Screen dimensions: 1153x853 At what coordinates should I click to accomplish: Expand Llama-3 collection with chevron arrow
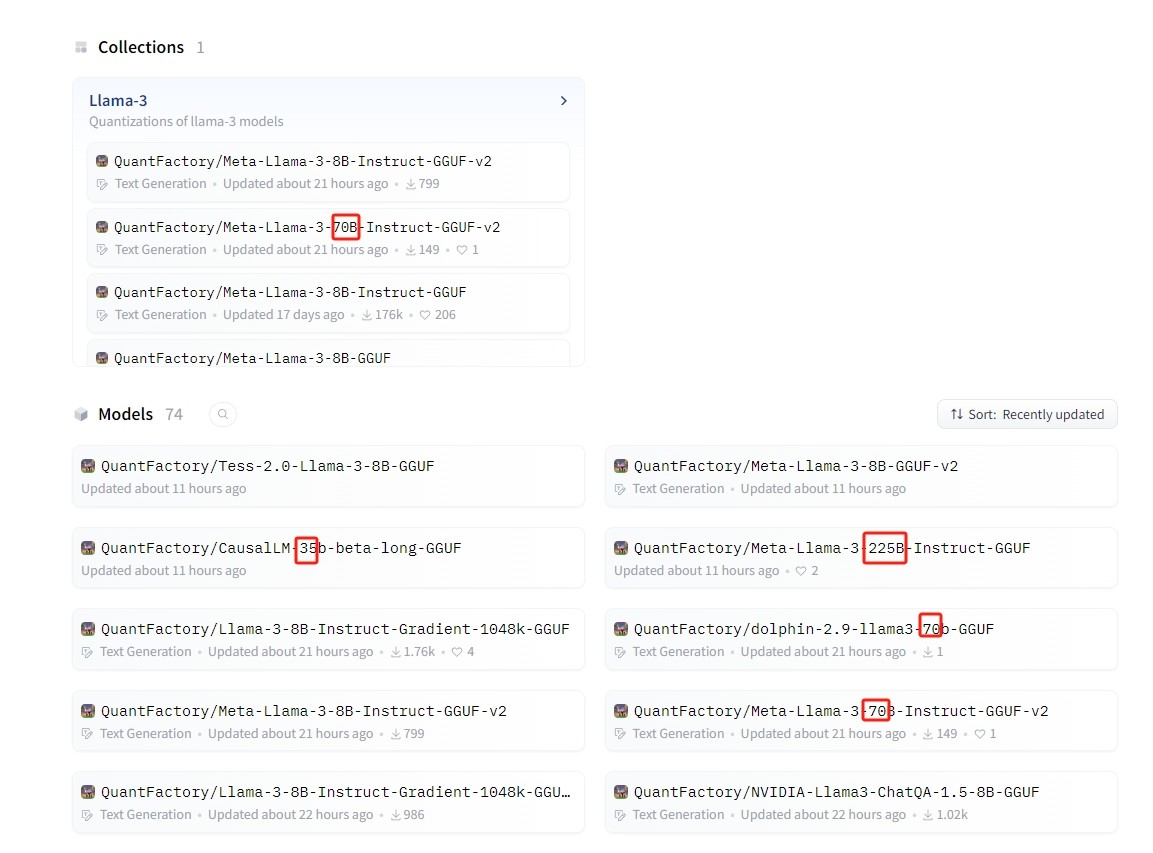coord(564,101)
